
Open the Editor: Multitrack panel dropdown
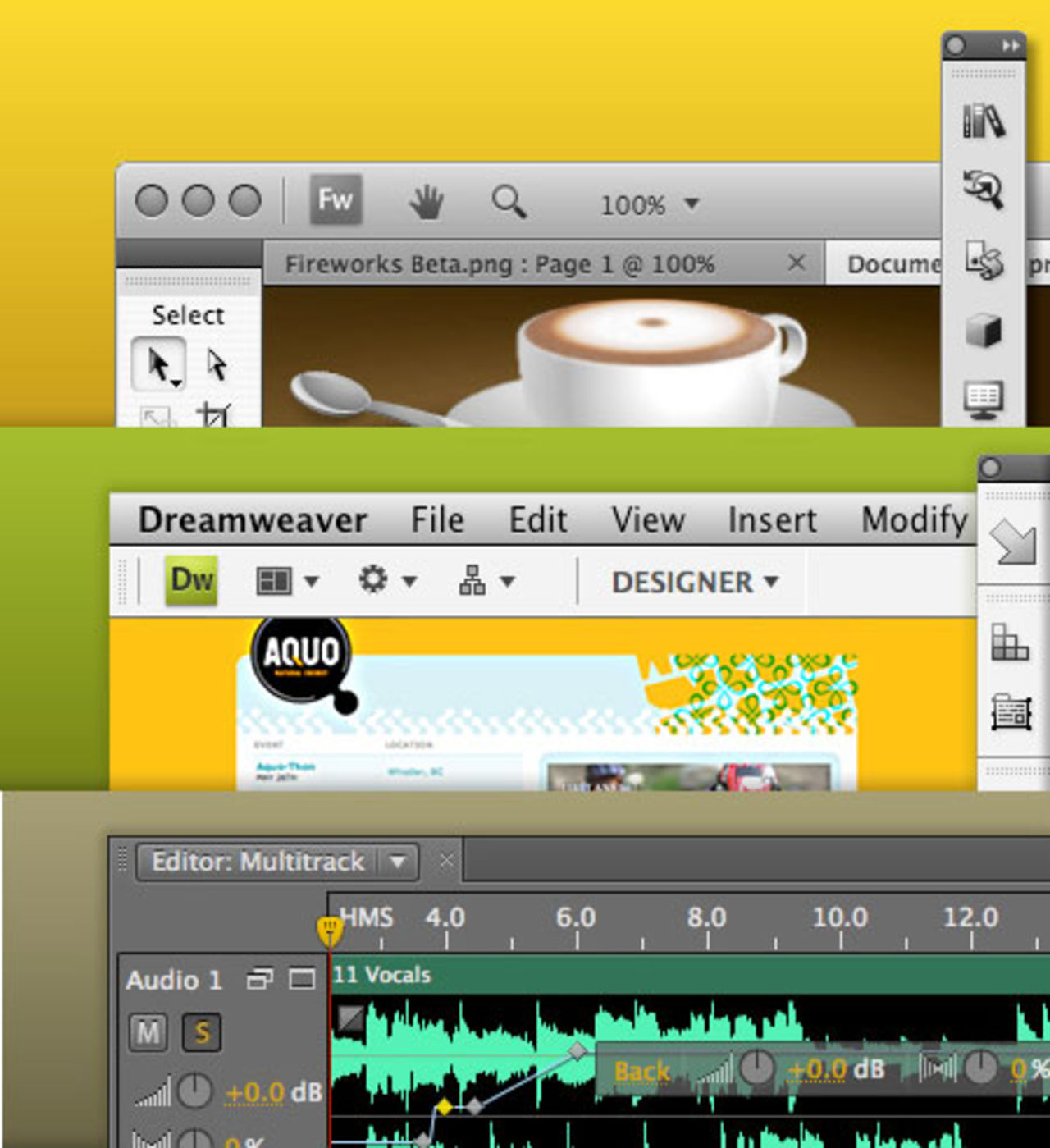click(x=399, y=862)
